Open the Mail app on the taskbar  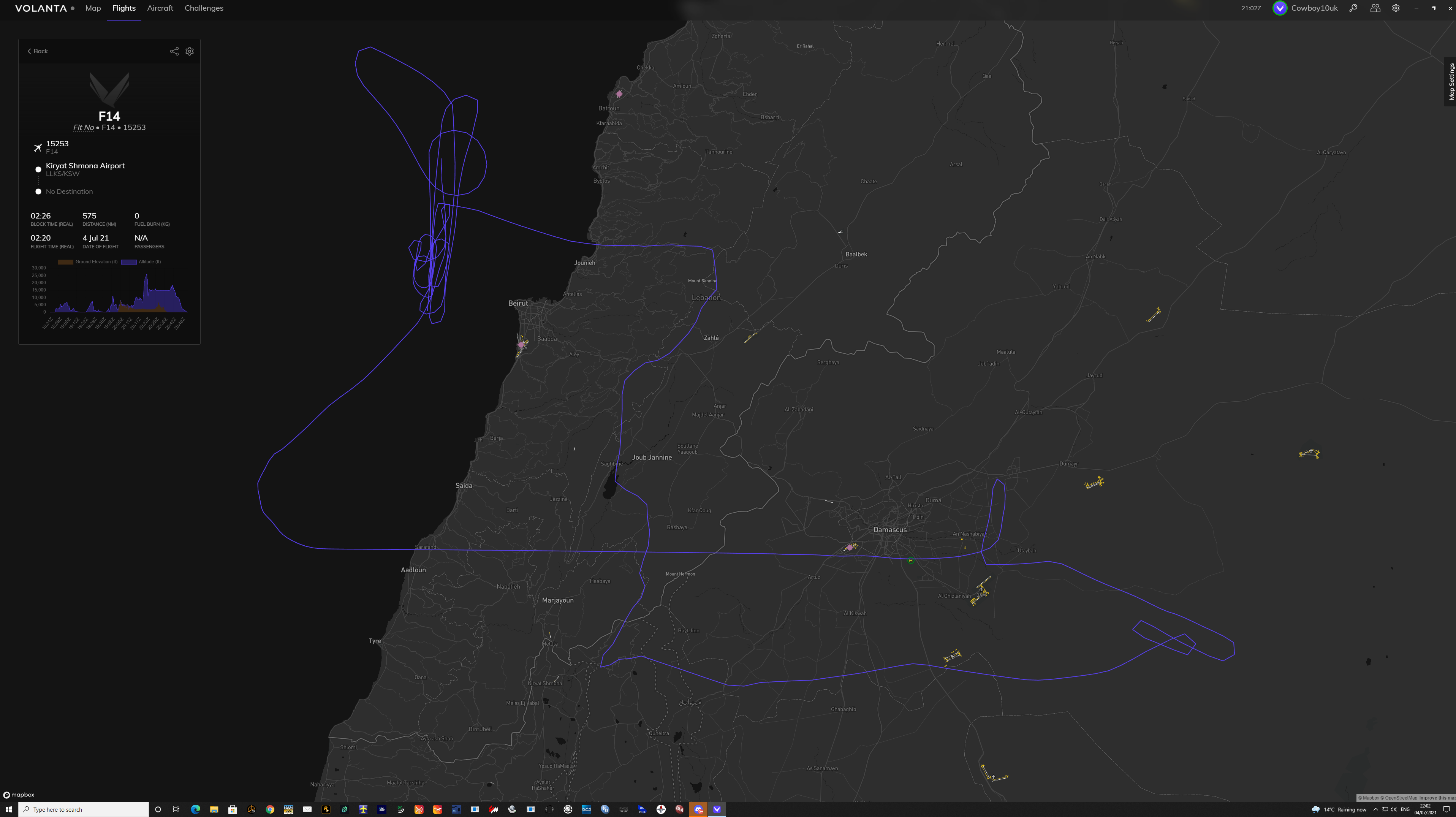[x=307, y=810]
